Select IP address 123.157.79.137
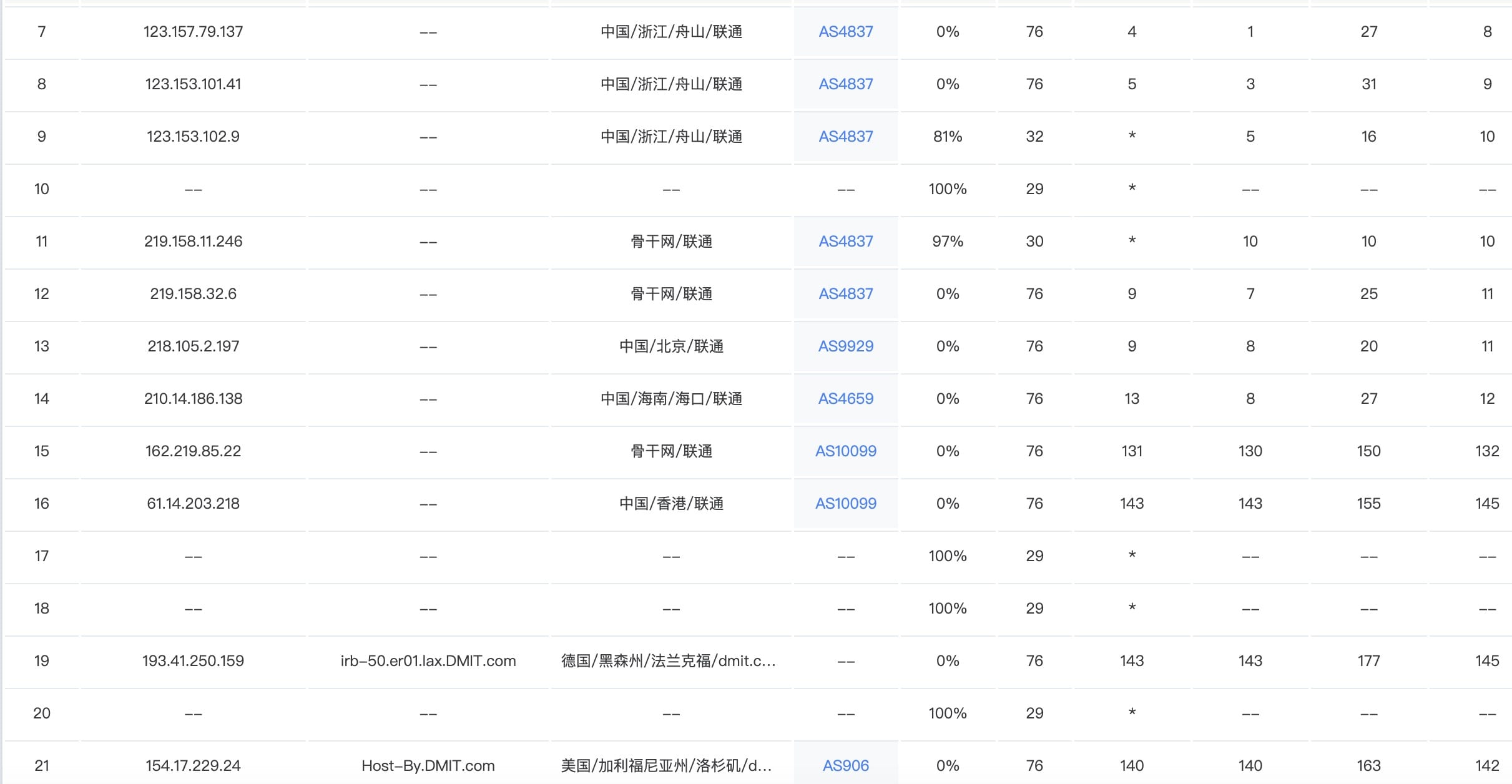The height and width of the screenshot is (784, 1512). click(193, 32)
